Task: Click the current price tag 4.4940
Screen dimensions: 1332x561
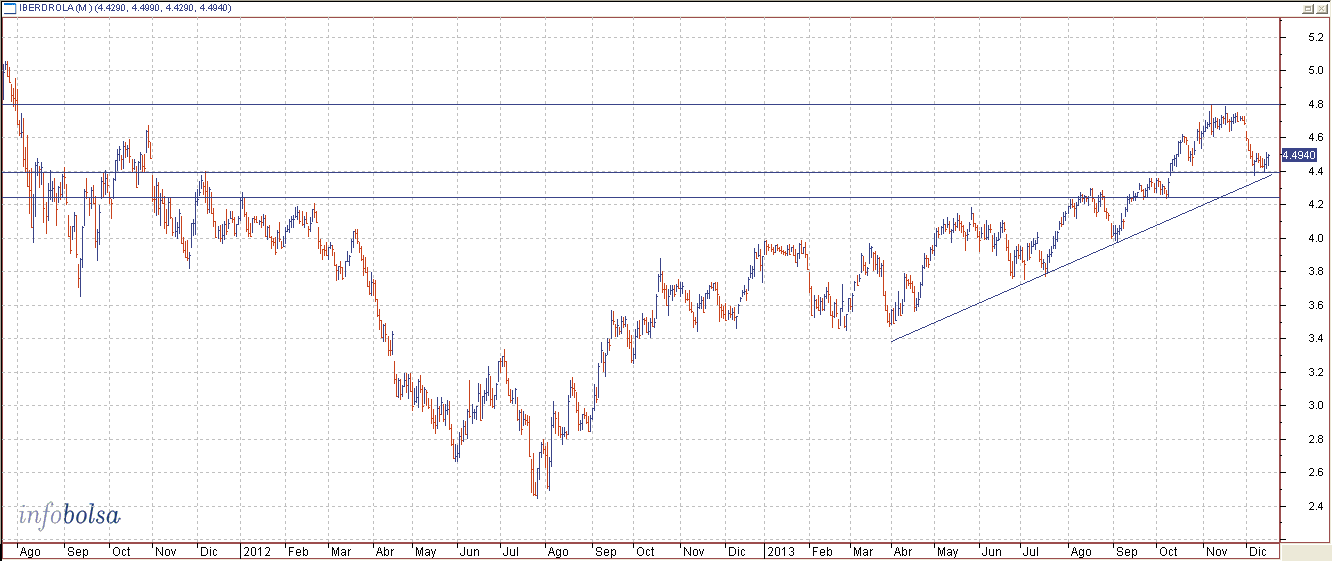Action: click(1299, 155)
